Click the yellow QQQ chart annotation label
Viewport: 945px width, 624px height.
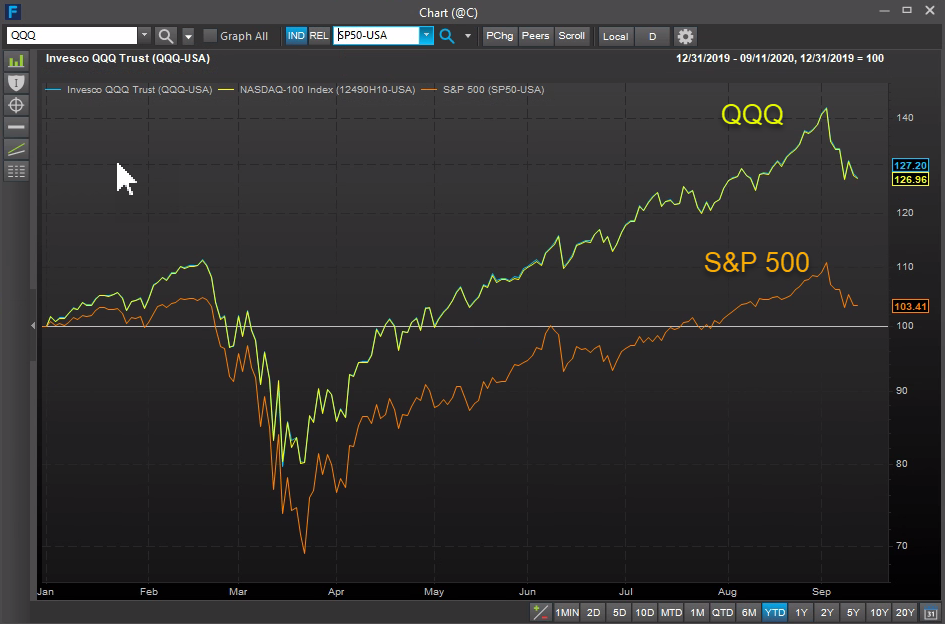point(752,114)
